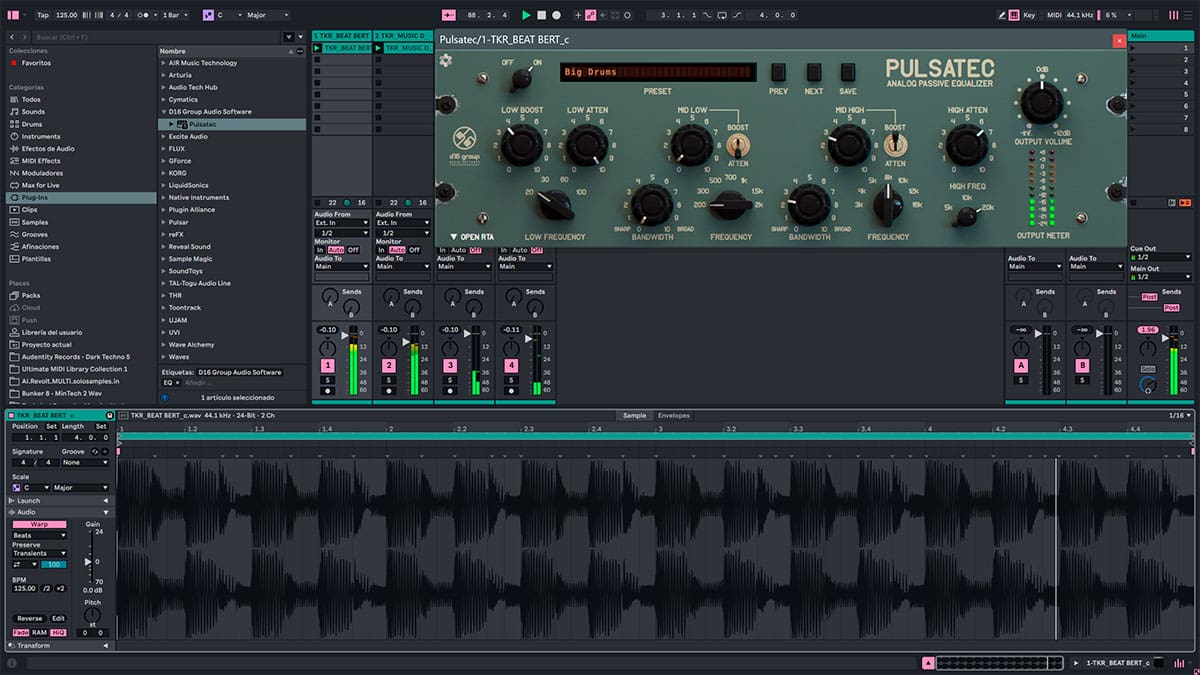Screen dimensions: 1200x675
Task: Switch to the Sample tab
Action: (634, 415)
